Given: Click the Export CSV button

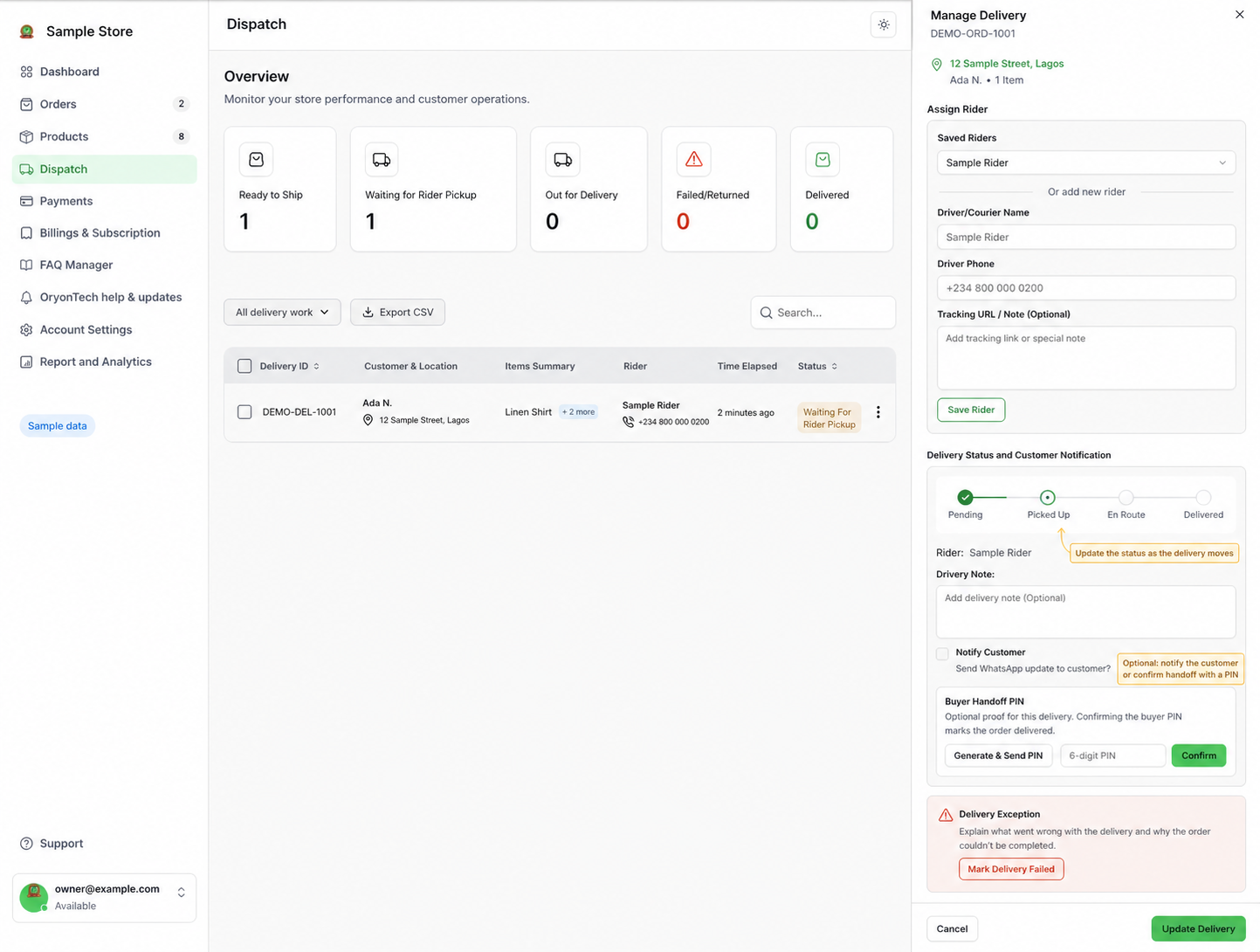Looking at the screenshot, I should tap(397, 313).
